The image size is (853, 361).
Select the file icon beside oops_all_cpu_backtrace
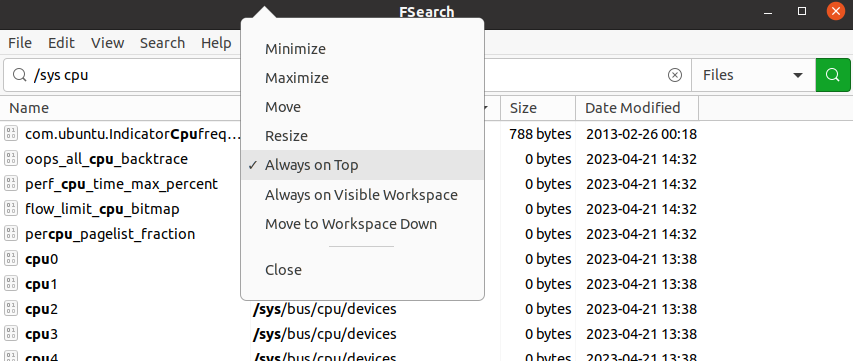(x=10, y=159)
